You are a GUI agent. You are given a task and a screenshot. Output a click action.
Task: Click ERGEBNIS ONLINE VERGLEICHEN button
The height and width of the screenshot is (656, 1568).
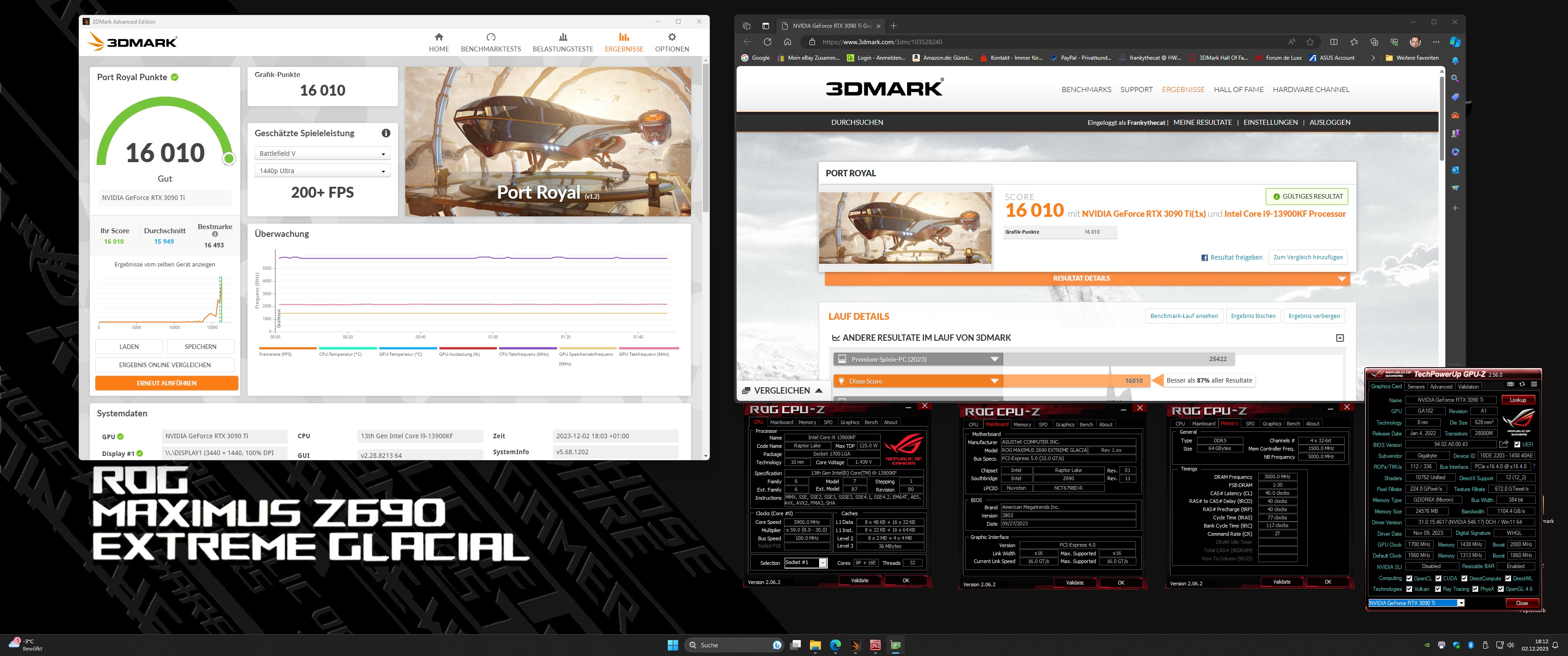pos(165,364)
